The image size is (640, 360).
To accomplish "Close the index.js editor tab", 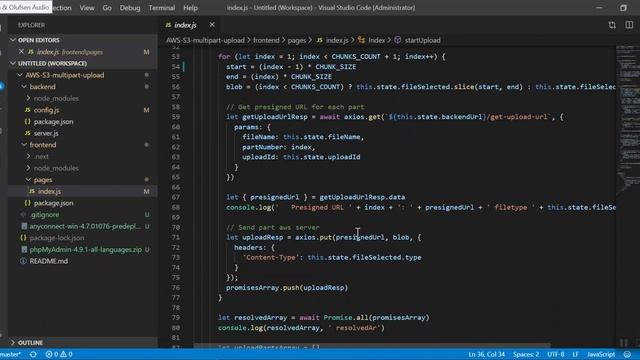I will click(x=212, y=25).
